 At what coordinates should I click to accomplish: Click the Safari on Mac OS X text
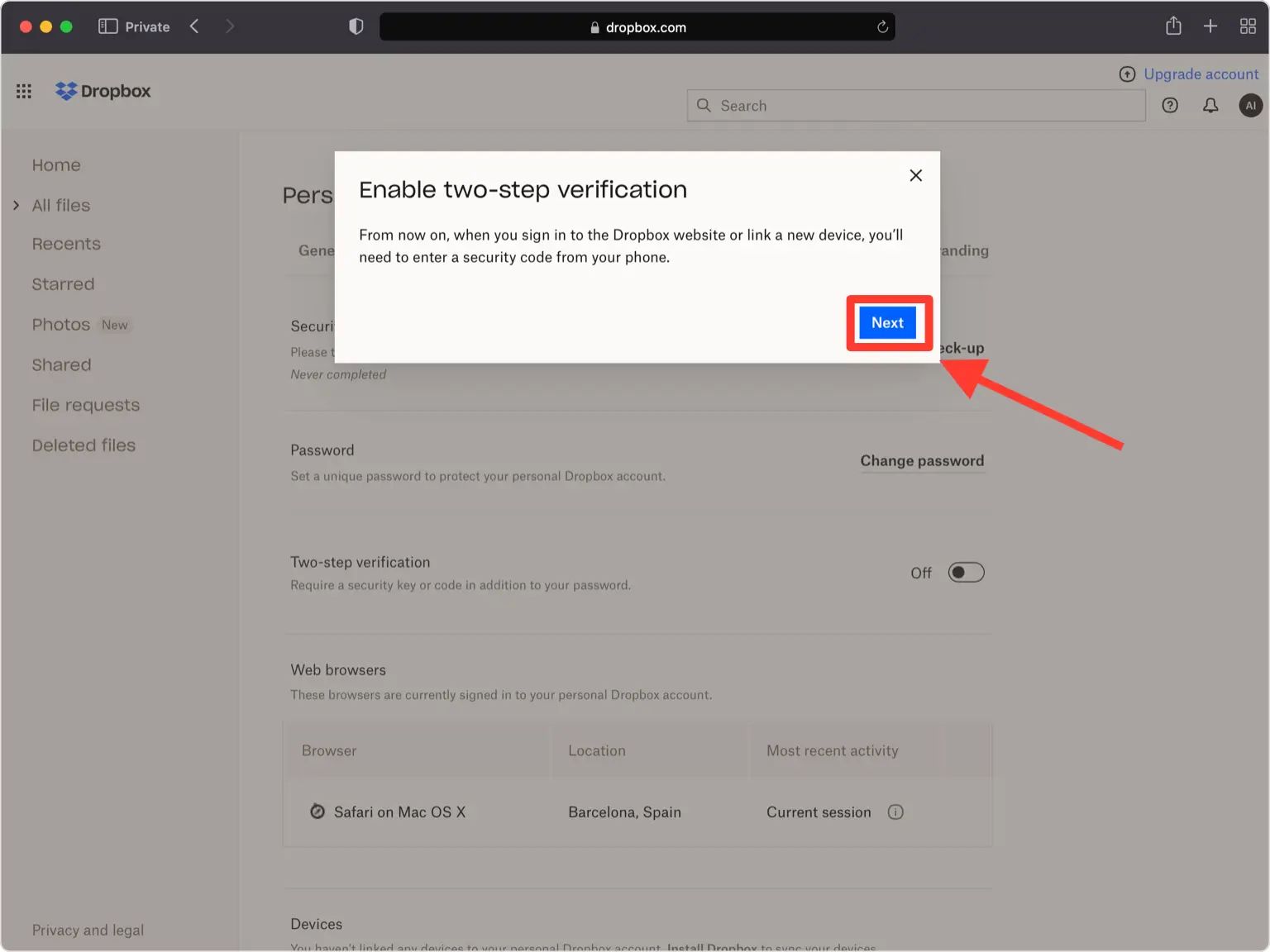pyautogui.click(x=399, y=812)
